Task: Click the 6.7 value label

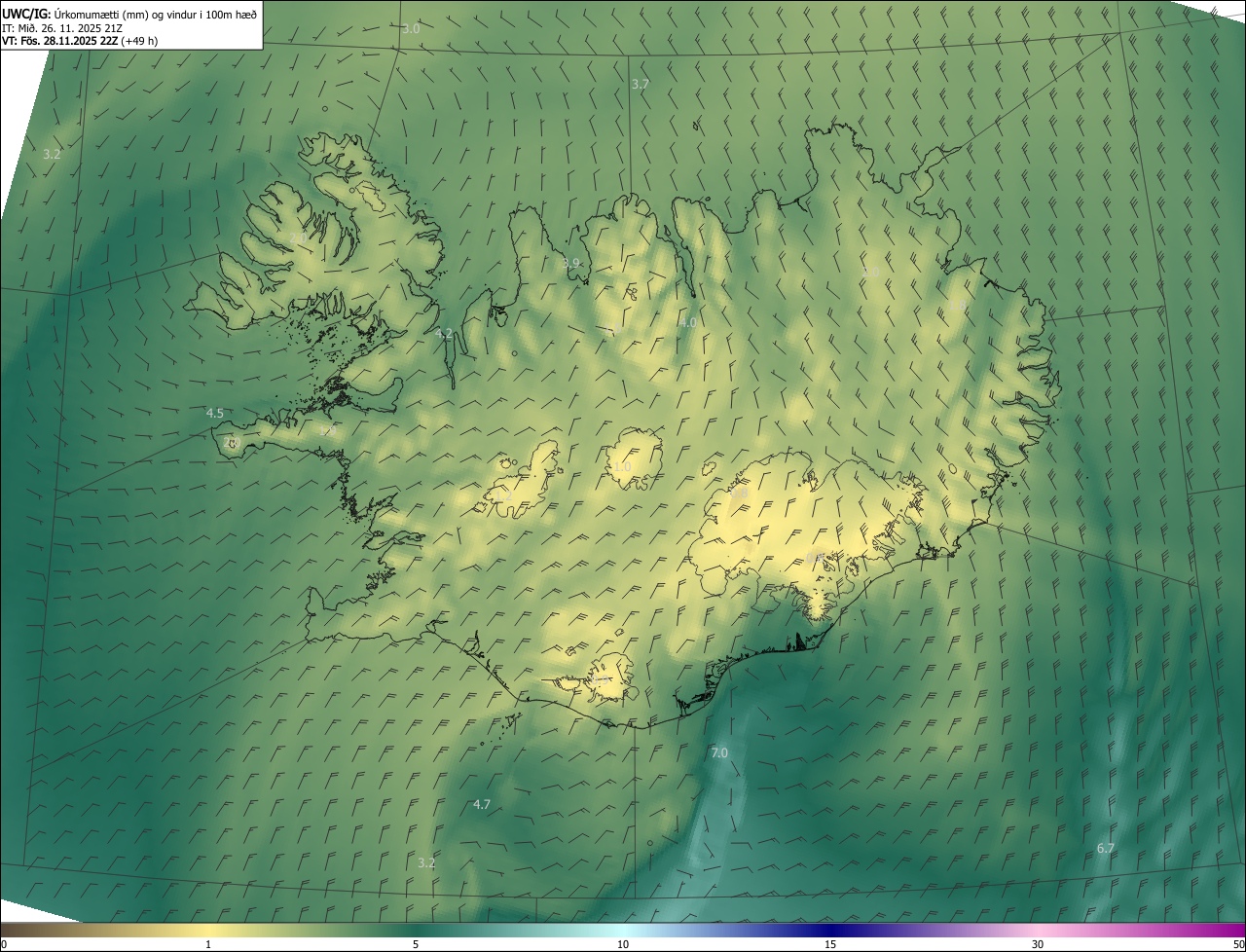Action: point(1106,849)
